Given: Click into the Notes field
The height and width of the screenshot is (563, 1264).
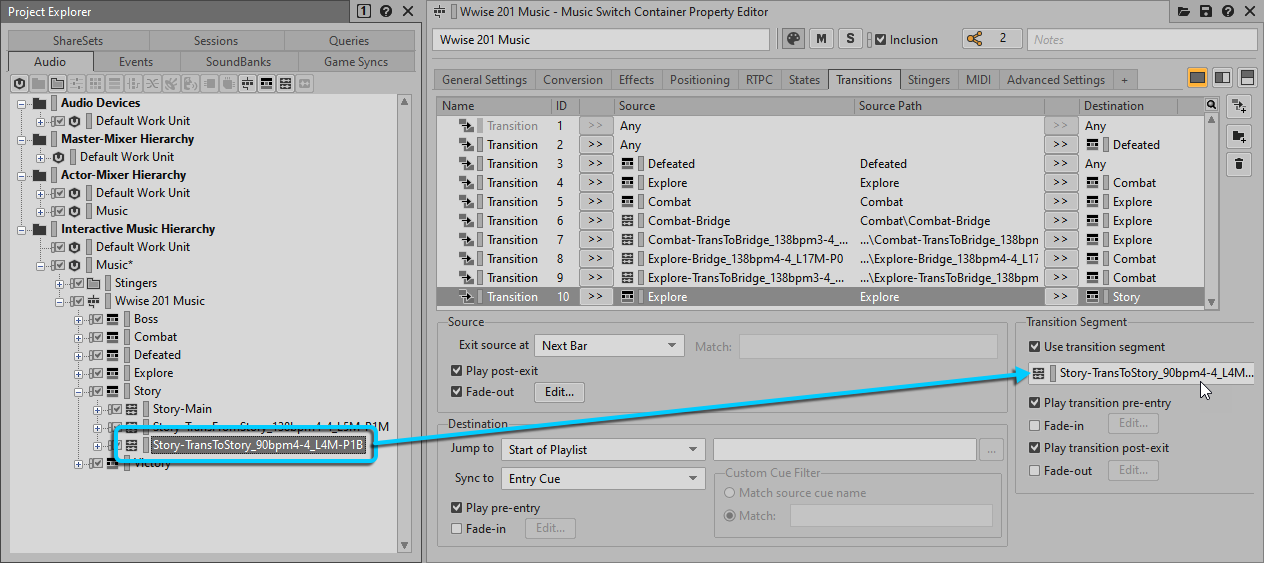Looking at the screenshot, I should [x=1142, y=40].
